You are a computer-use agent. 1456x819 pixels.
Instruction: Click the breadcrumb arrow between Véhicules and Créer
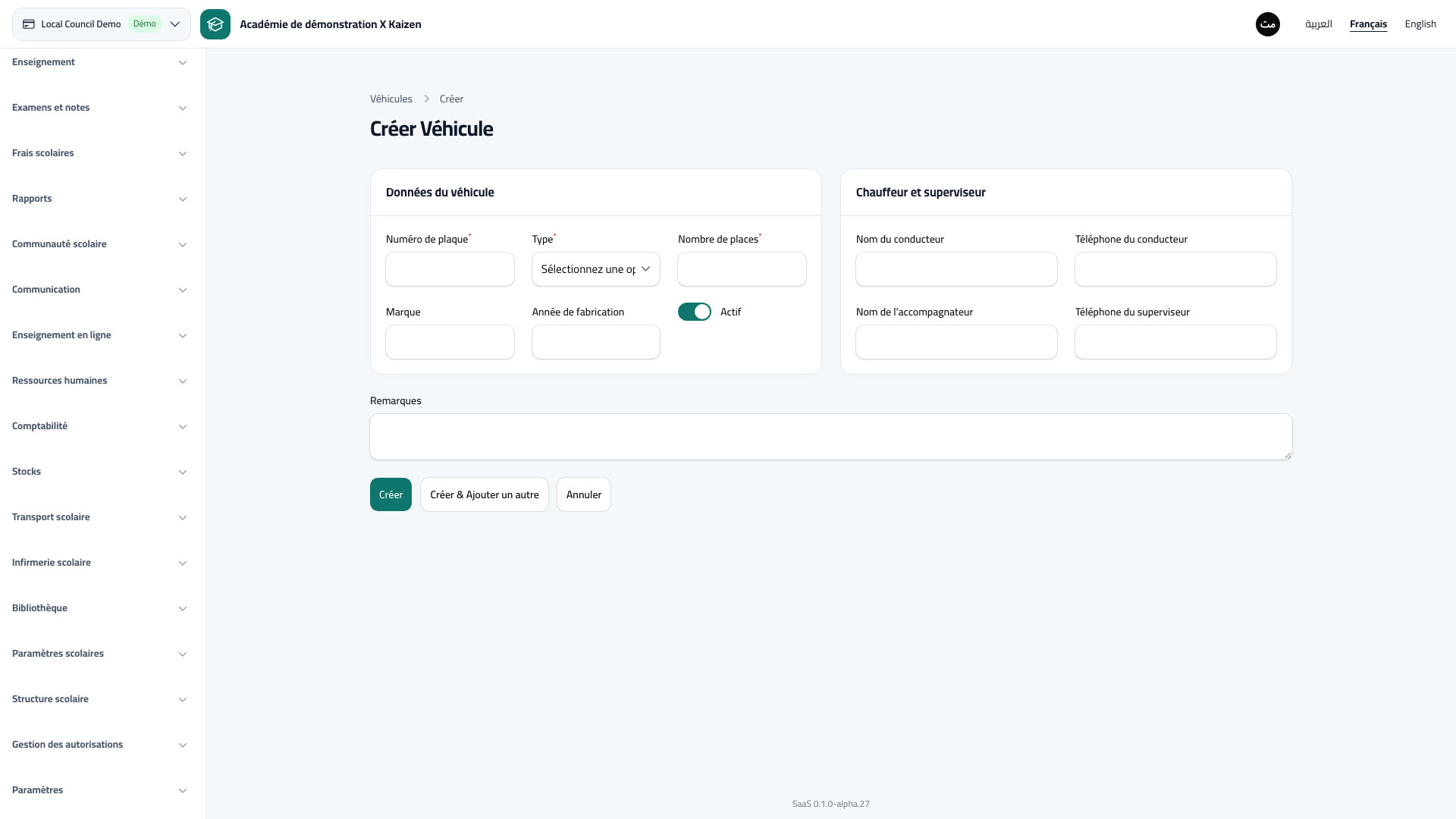427,99
